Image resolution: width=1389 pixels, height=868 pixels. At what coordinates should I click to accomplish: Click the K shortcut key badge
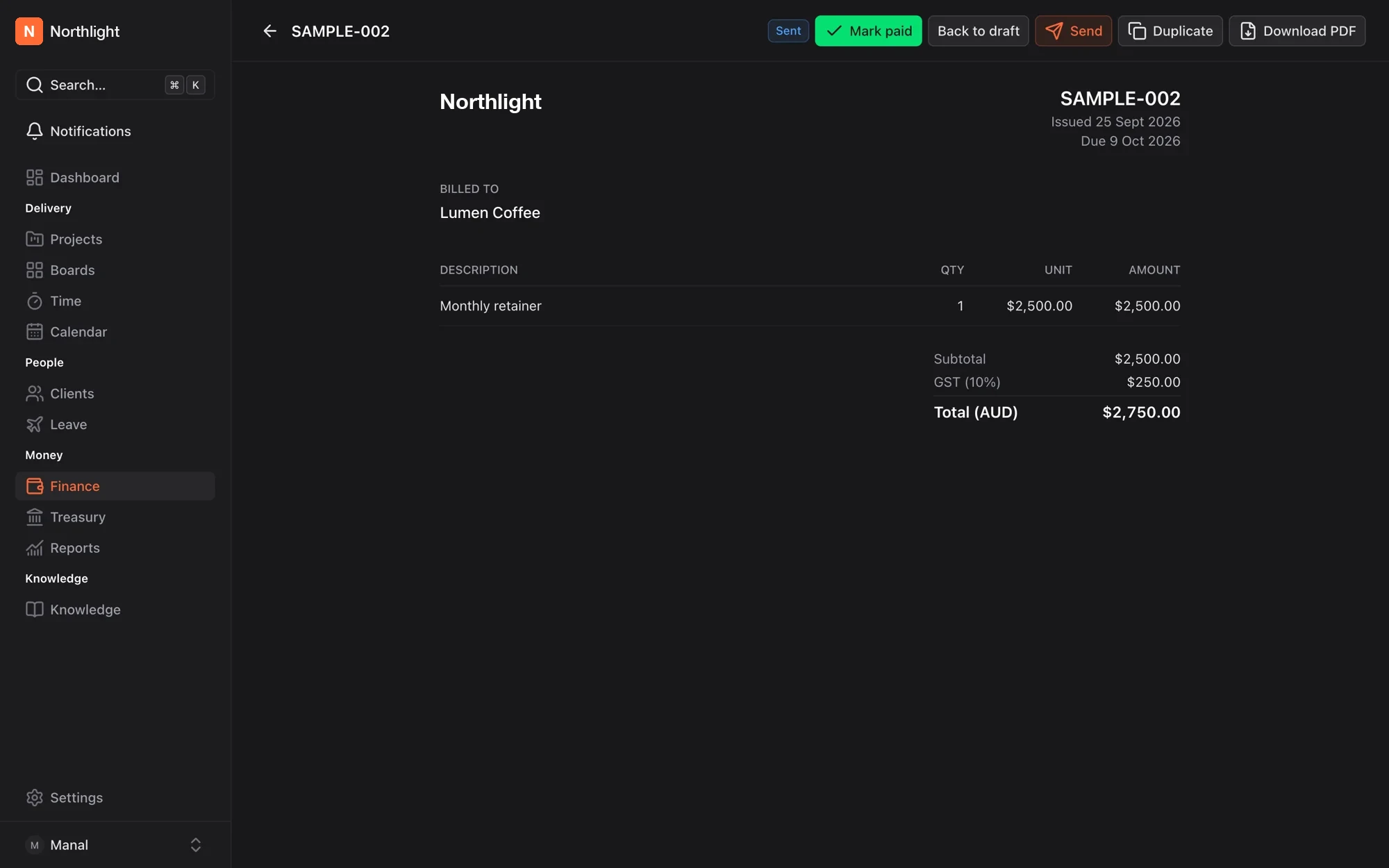(196, 85)
